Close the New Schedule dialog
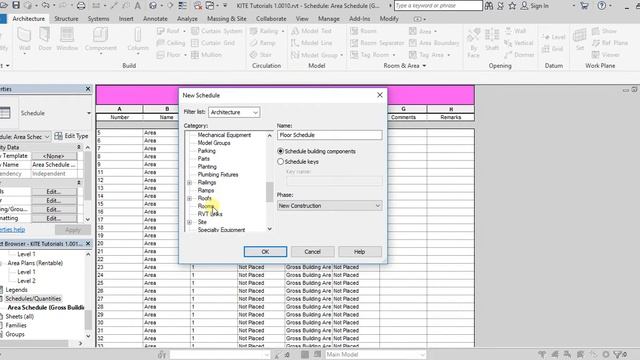 (x=380, y=95)
